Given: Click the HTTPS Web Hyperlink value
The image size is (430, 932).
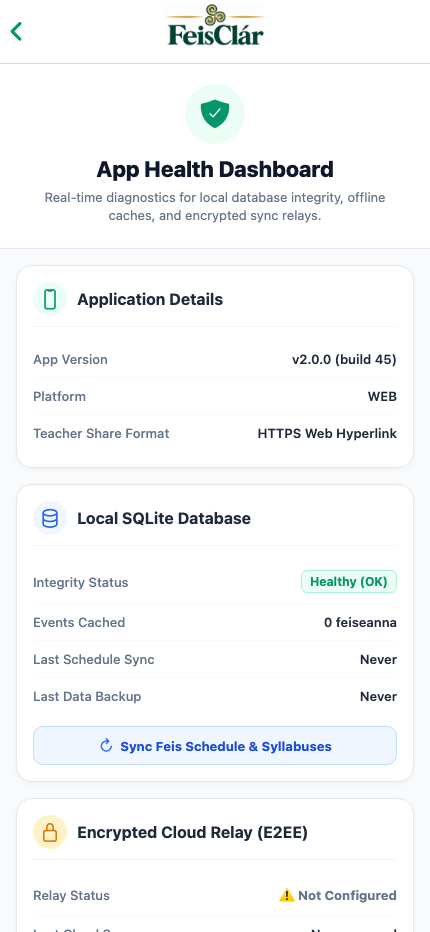Looking at the screenshot, I should point(327,433).
